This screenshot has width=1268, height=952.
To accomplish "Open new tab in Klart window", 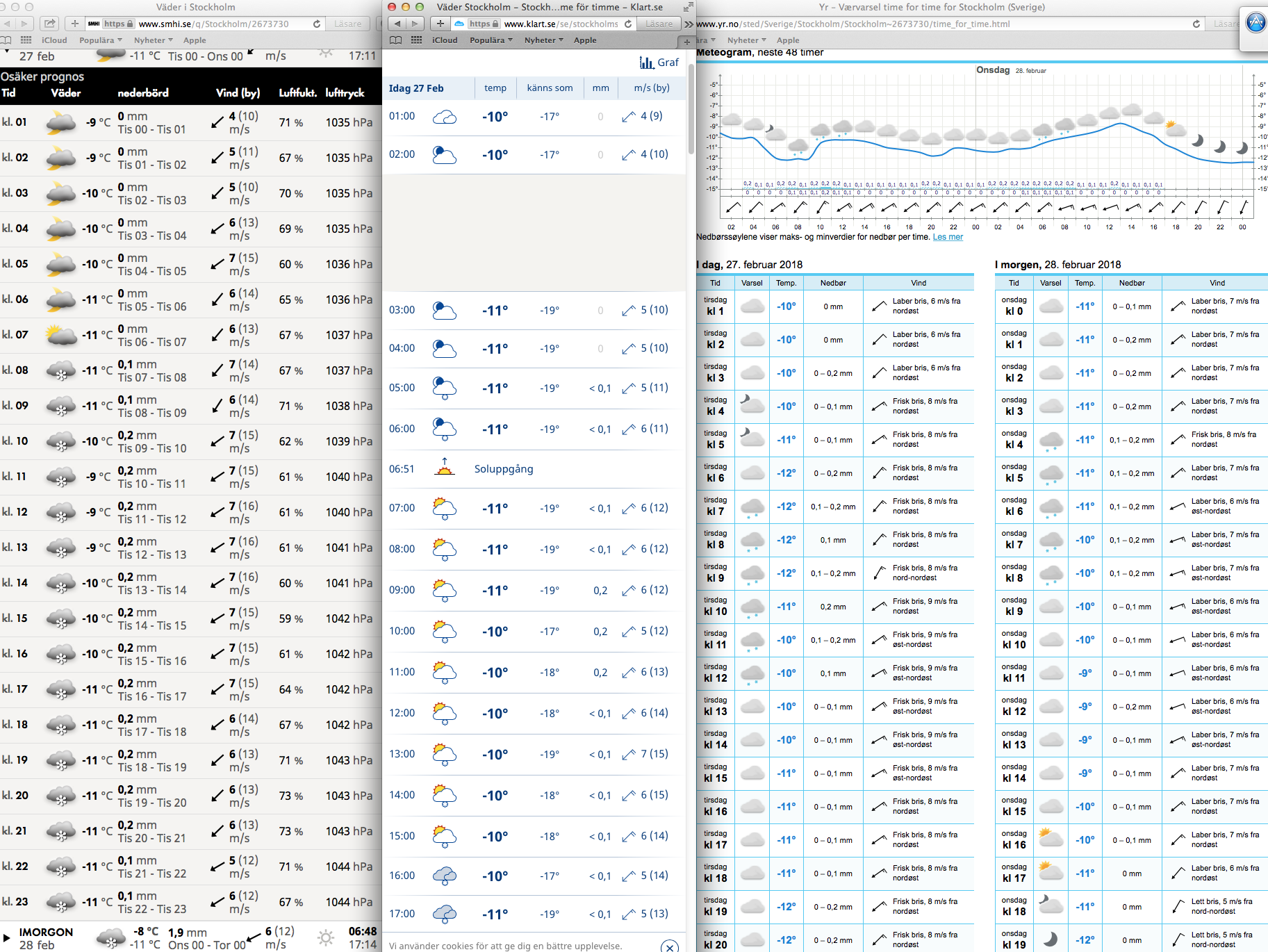I will (x=686, y=42).
